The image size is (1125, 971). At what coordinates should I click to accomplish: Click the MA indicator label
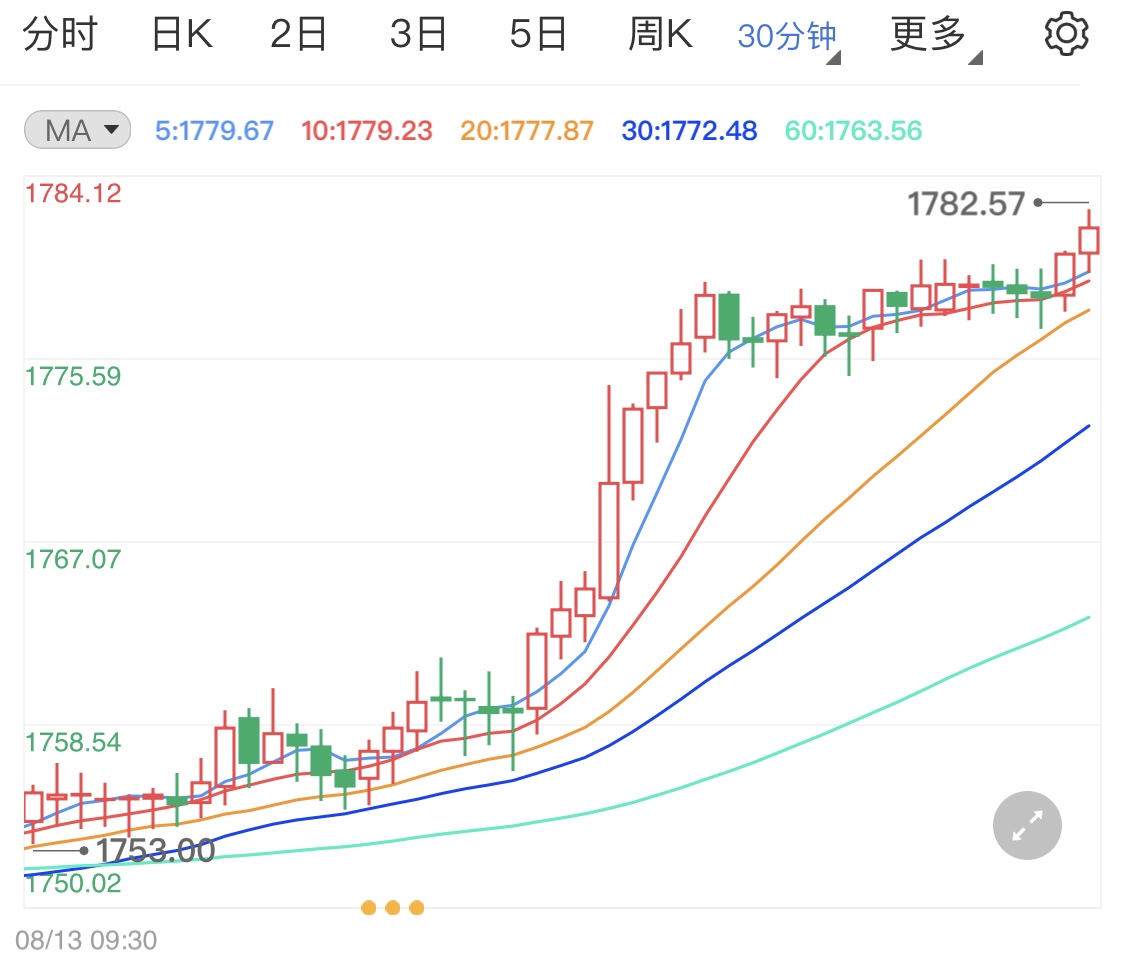[77, 129]
